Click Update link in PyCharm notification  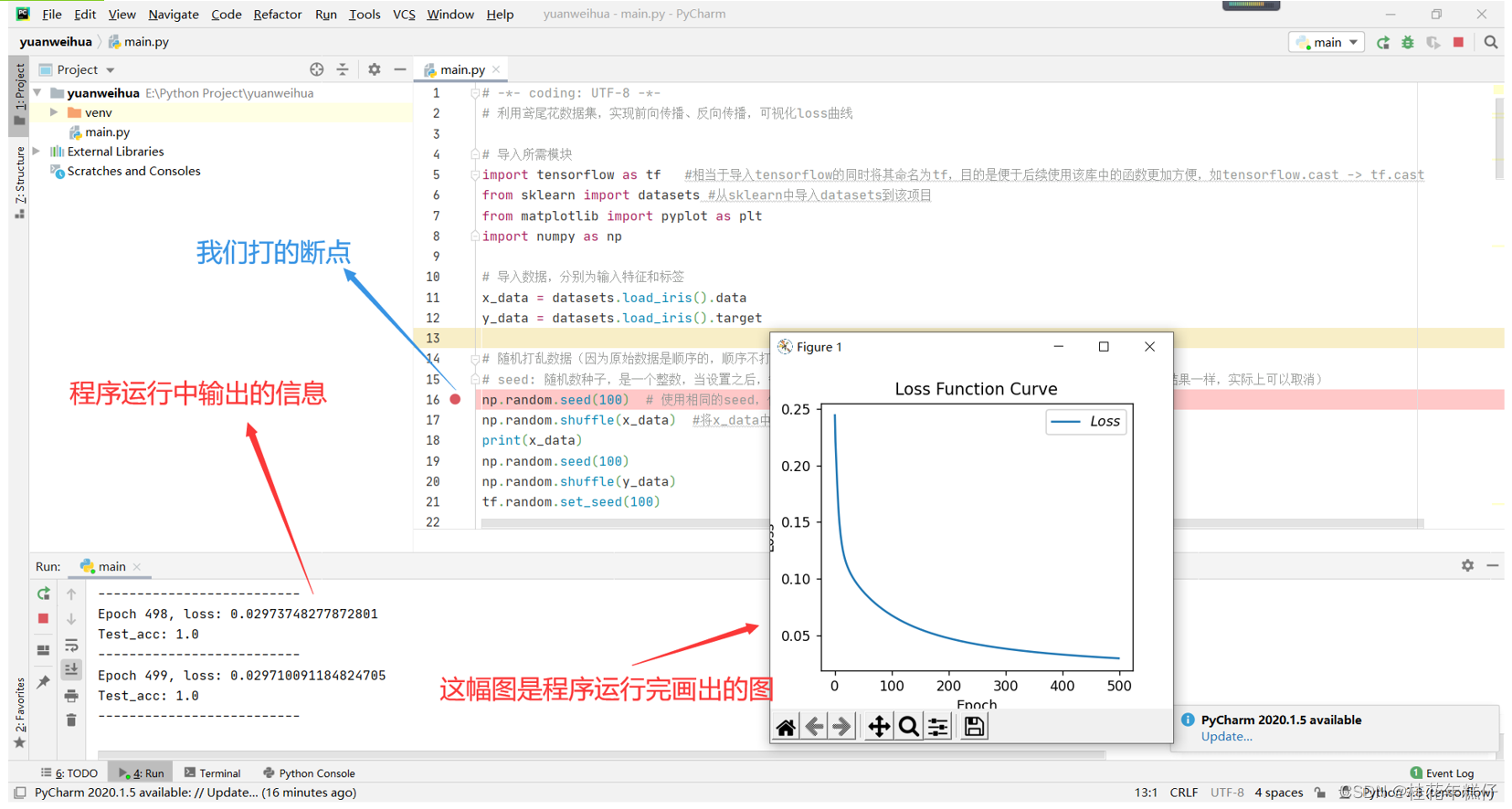click(1226, 737)
